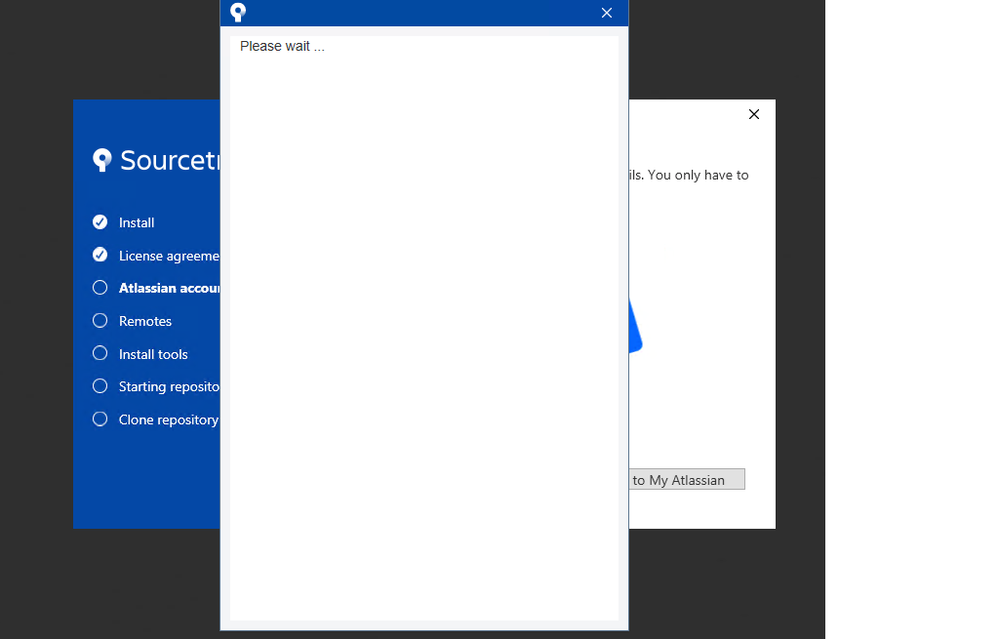999x639 pixels.
Task: Select the 'Atlassian account' step label
Action: tap(169, 288)
